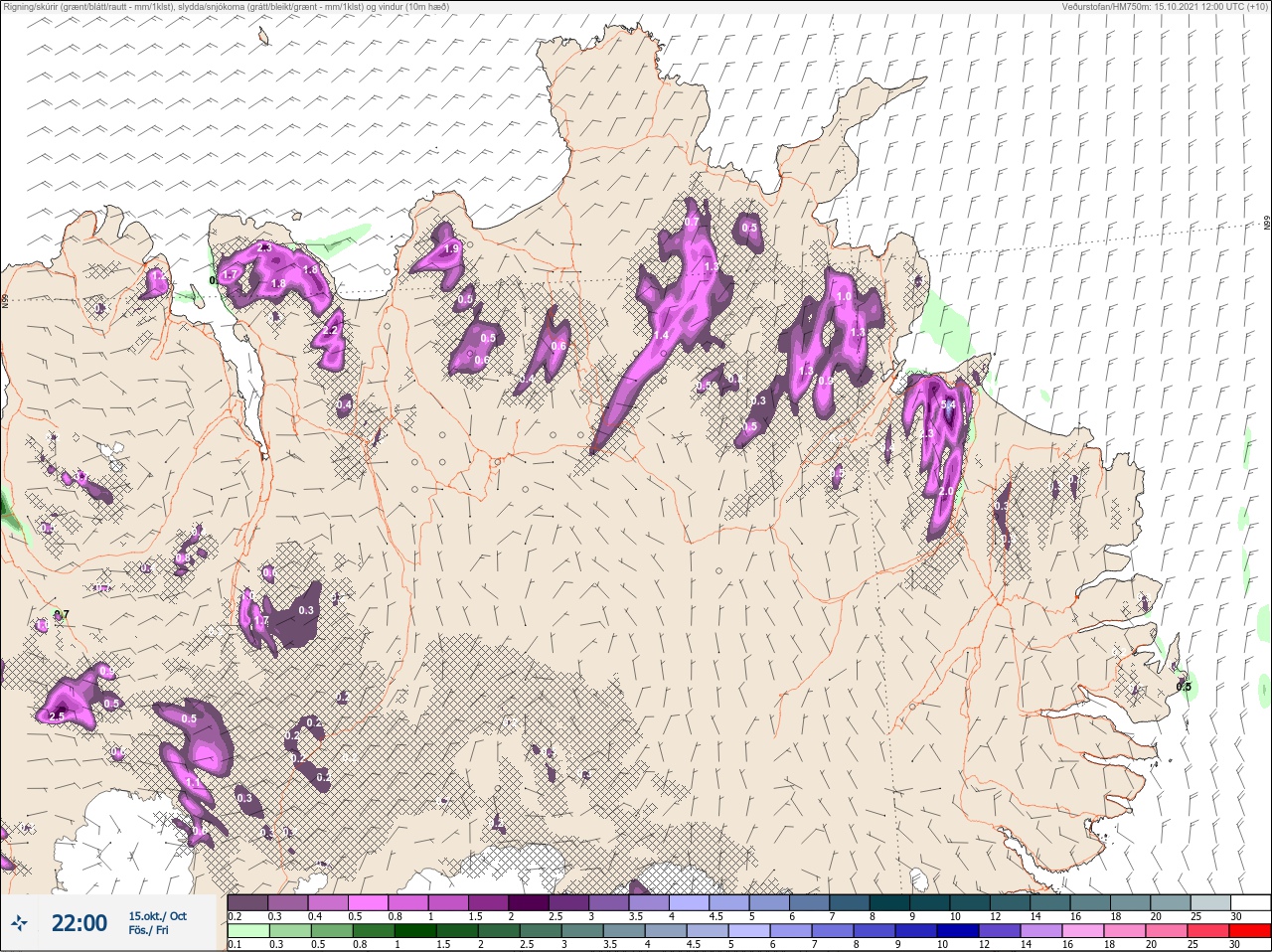The height and width of the screenshot is (952, 1272).
Task: Pick the lower legend red swatch labeled 30
Action: click(x=1250, y=931)
